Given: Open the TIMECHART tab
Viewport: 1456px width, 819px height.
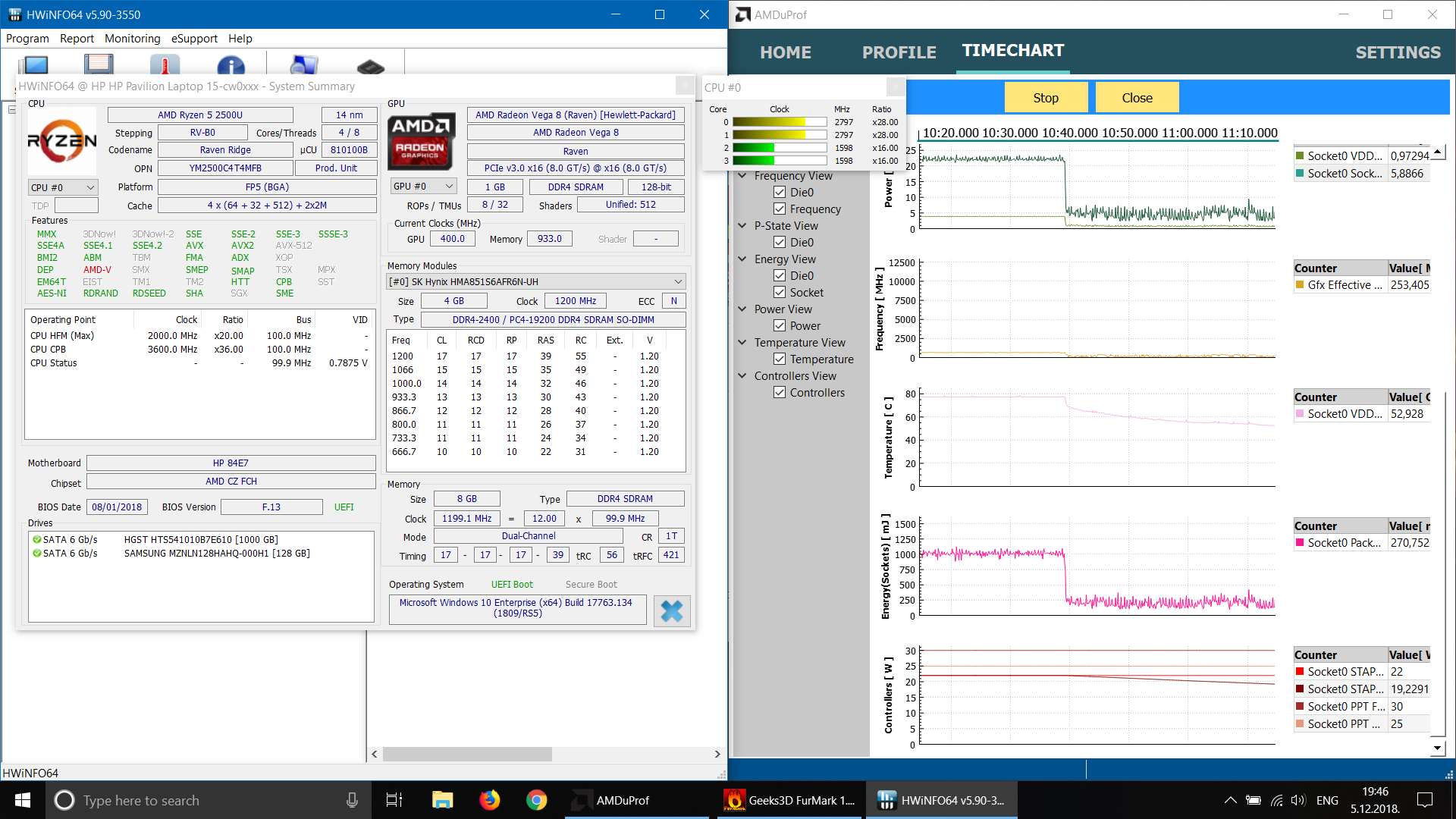Looking at the screenshot, I should click(x=1013, y=51).
